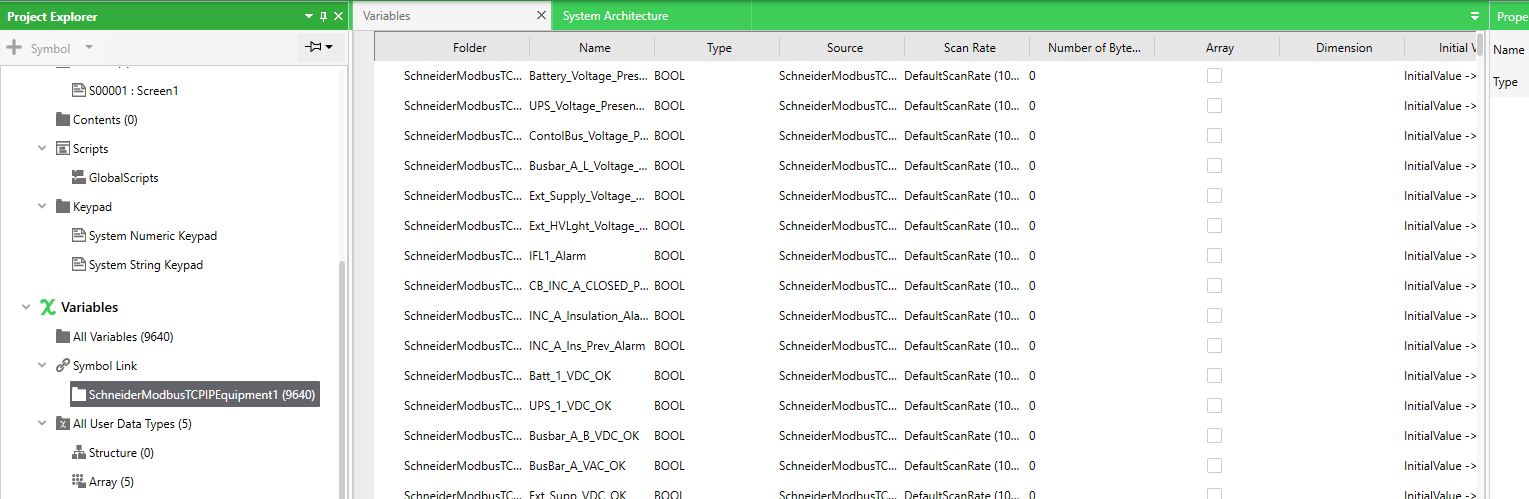Click the Type field in Properties panel

click(x=1508, y=82)
